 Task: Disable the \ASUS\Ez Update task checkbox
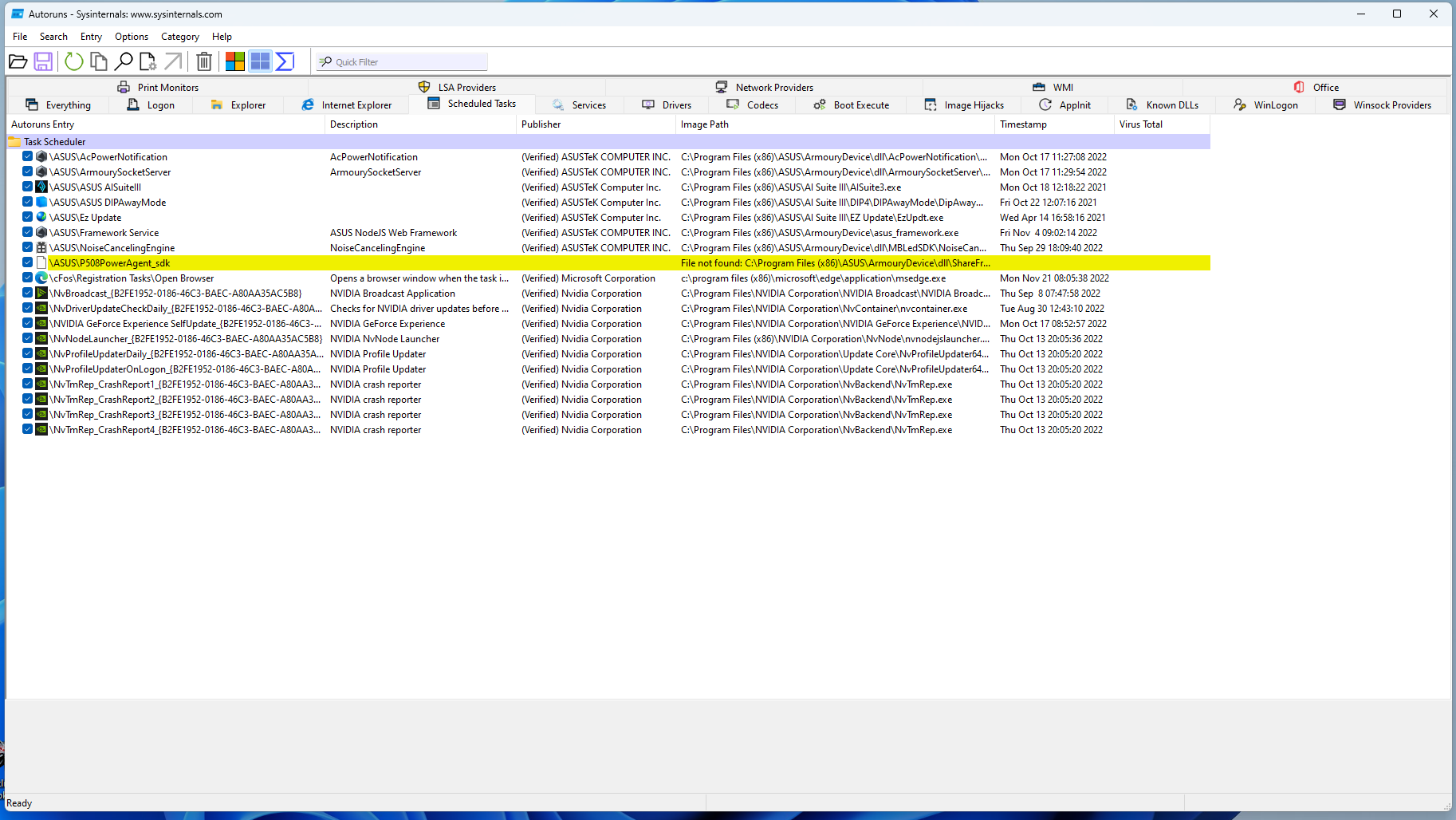[27, 218]
